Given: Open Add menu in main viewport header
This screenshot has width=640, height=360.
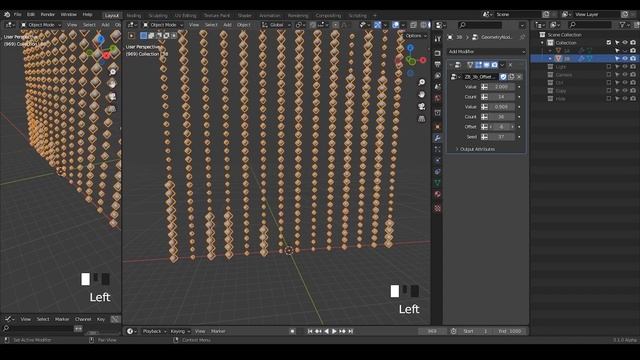Looking at the screenshot, I should (x=227, y=25).
